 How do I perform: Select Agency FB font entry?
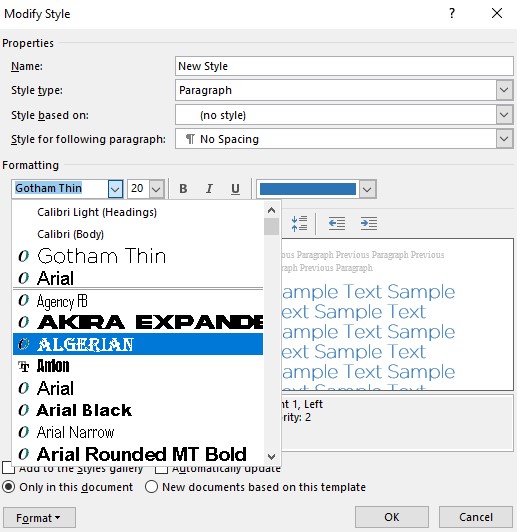coord(137,300)
